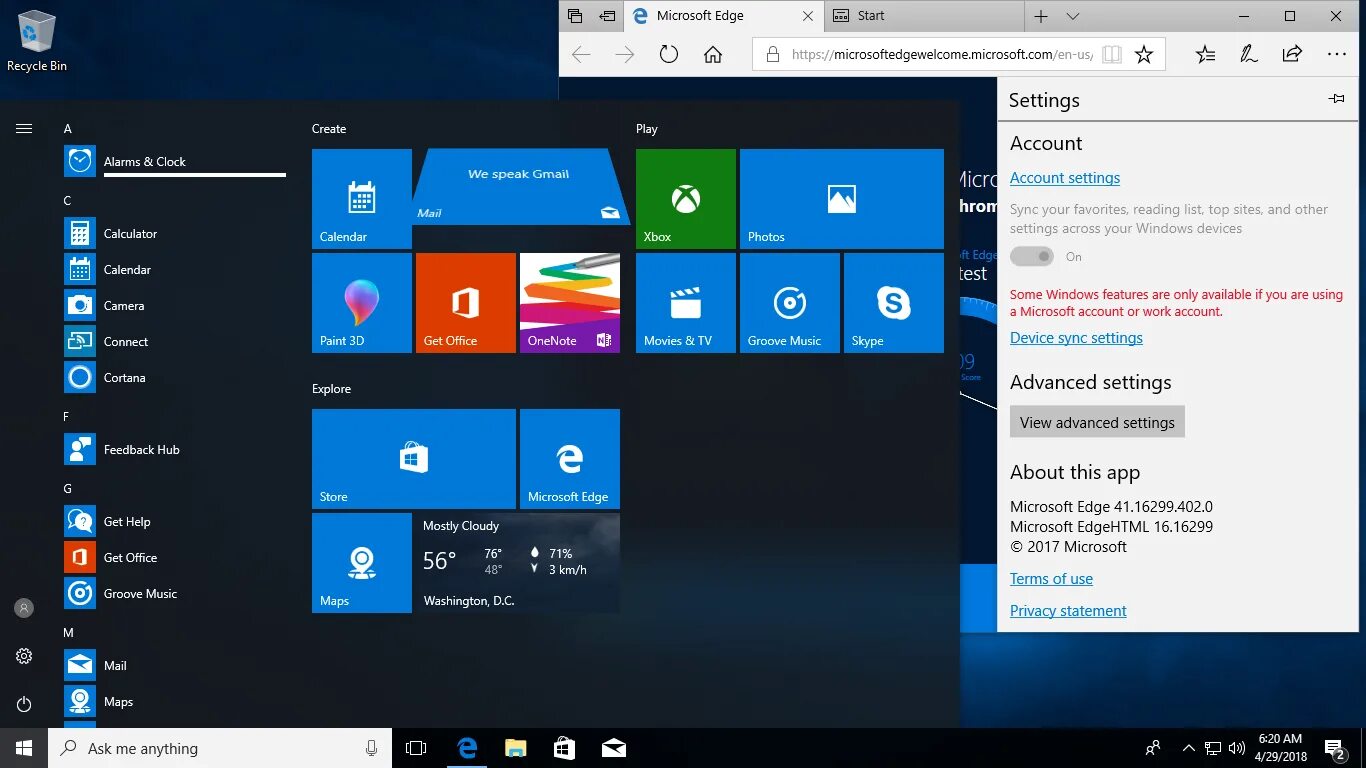Expand the tab preview chevron
Image resolution: width=1366 pixels, height=768 pixels.
1073,16
